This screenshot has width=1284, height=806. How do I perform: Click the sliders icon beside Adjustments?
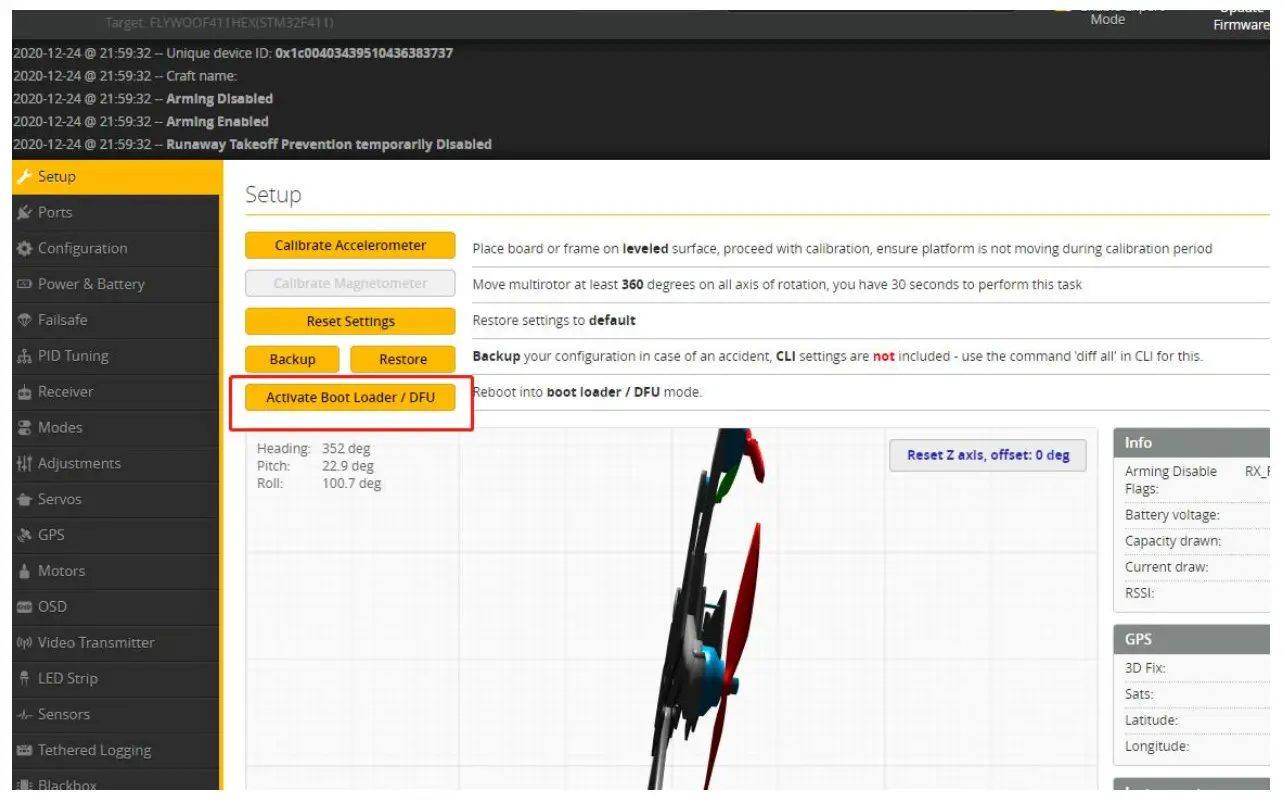tap(24, 464)
